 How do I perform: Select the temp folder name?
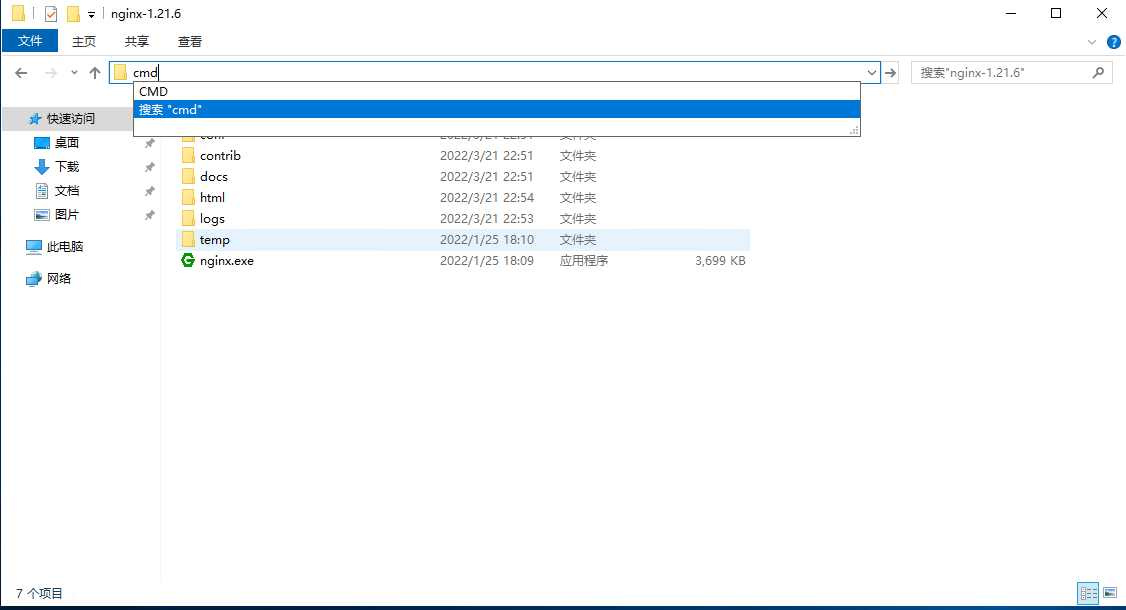coord(215,239)
